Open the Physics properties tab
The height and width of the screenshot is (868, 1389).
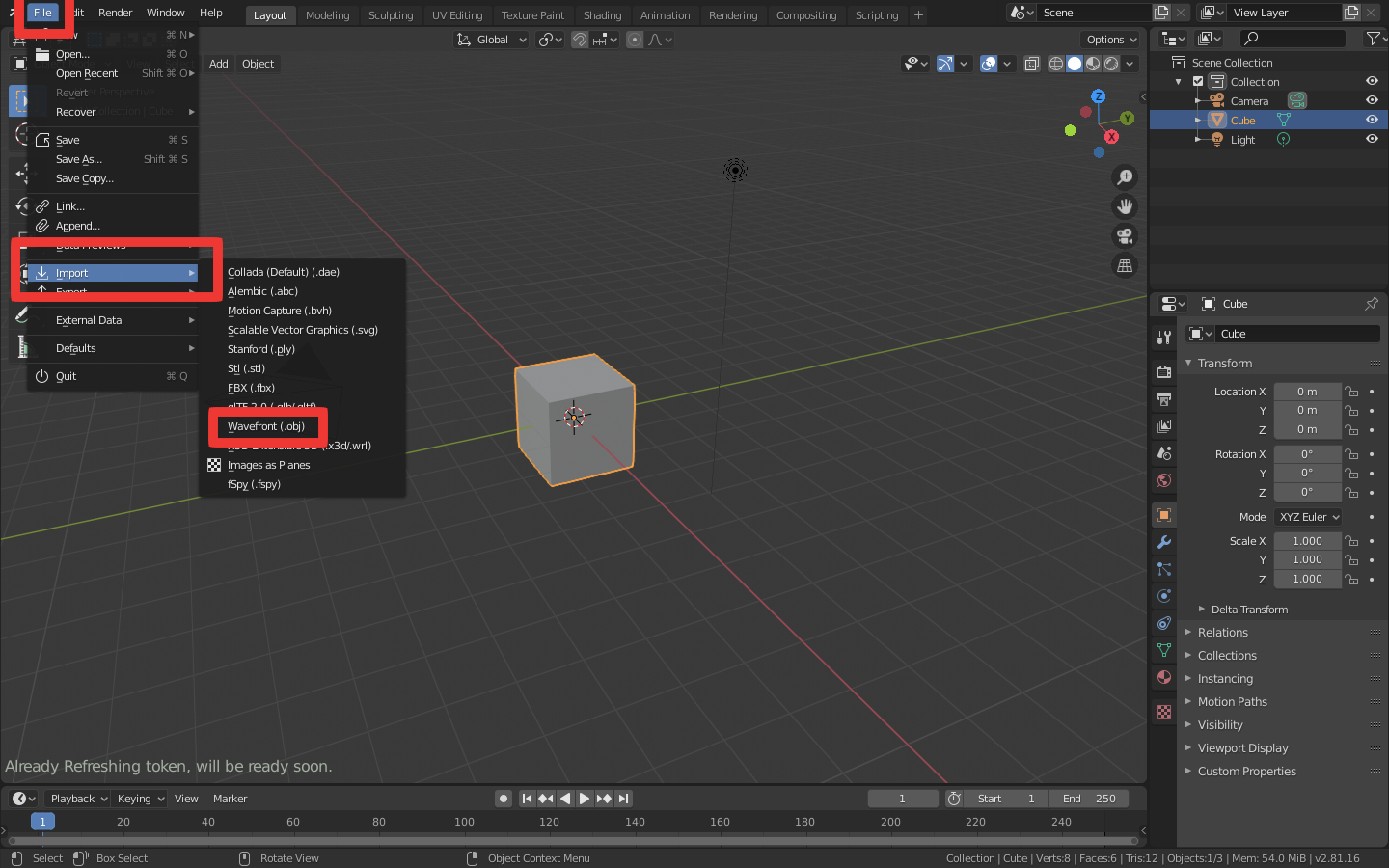pyautogui.click(x=1164, y=596)
